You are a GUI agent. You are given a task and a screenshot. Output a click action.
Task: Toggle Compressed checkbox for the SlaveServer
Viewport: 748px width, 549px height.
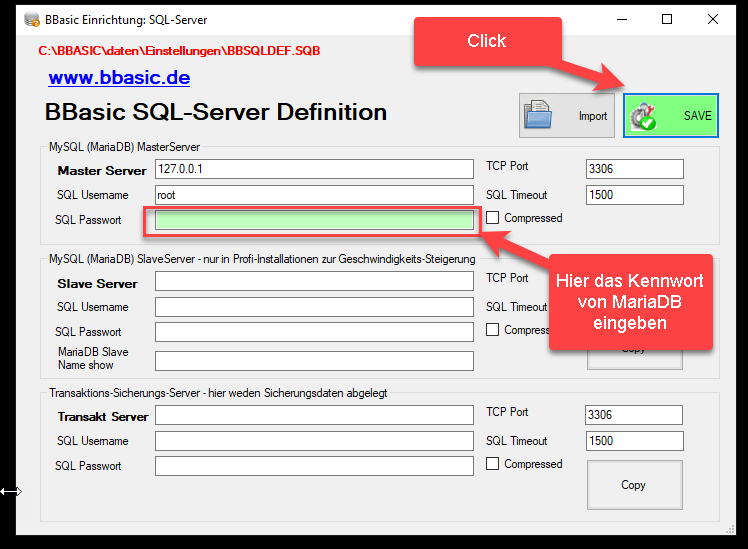(x=492, y=330)
